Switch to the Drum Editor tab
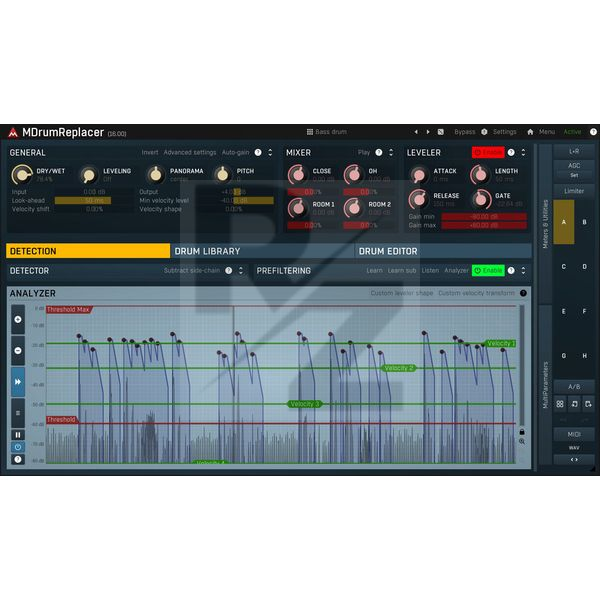This screenshot has height=600, width=600. 388,251
